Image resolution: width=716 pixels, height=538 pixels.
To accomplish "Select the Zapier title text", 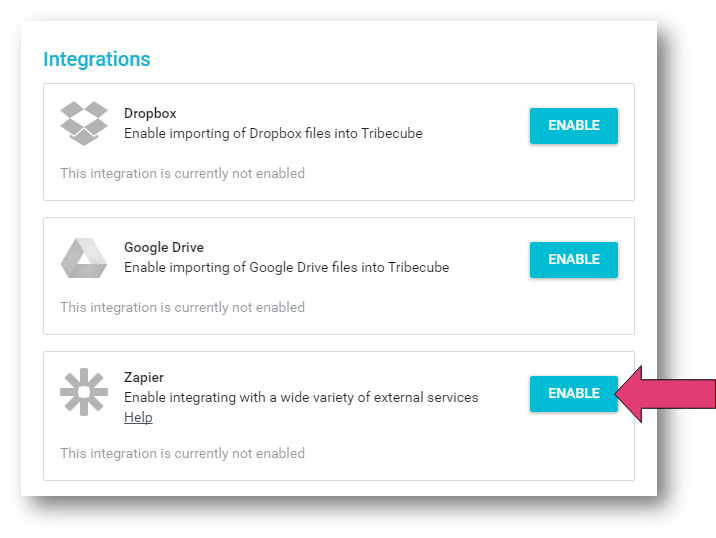I will pos(144,377).
